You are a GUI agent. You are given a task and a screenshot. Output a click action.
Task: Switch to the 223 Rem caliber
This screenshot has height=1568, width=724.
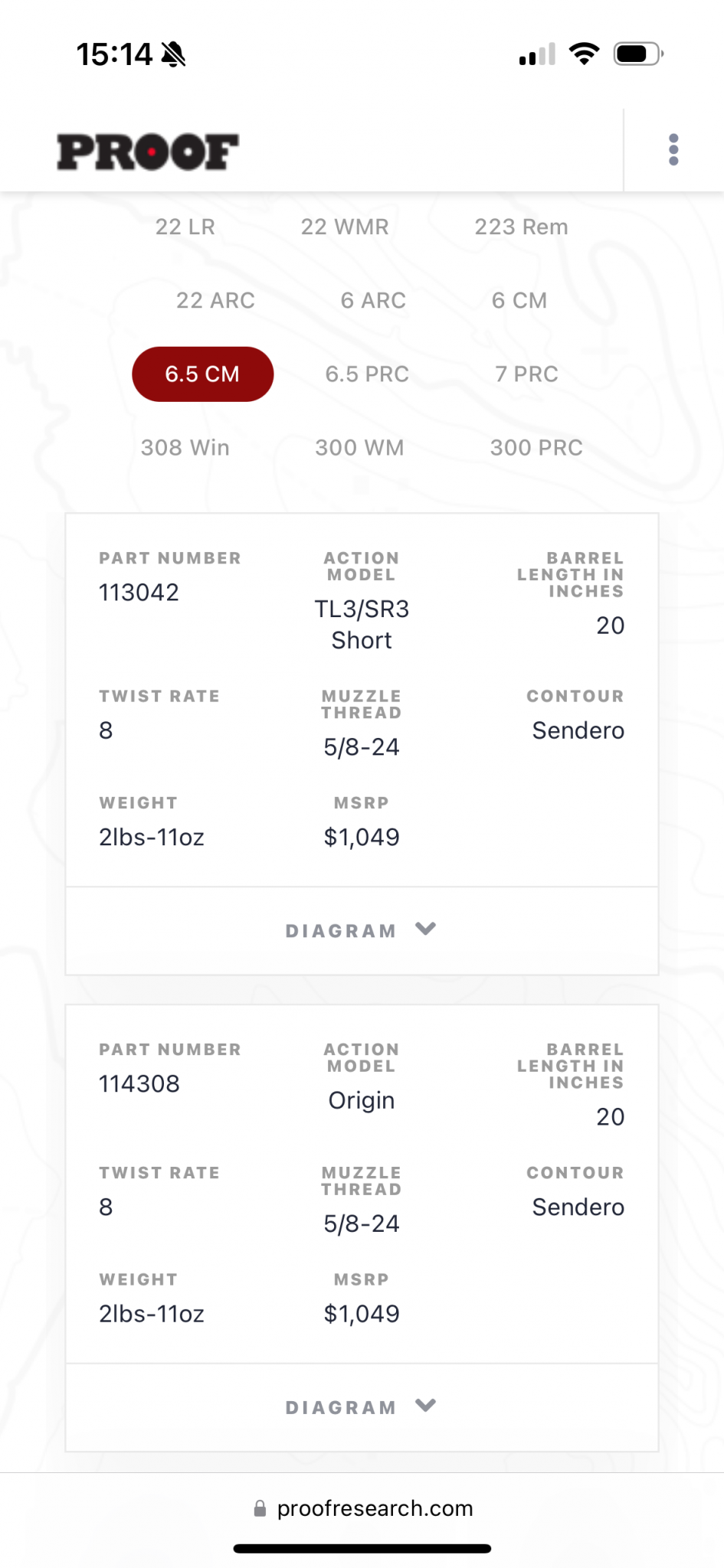[x=521, y=227]
